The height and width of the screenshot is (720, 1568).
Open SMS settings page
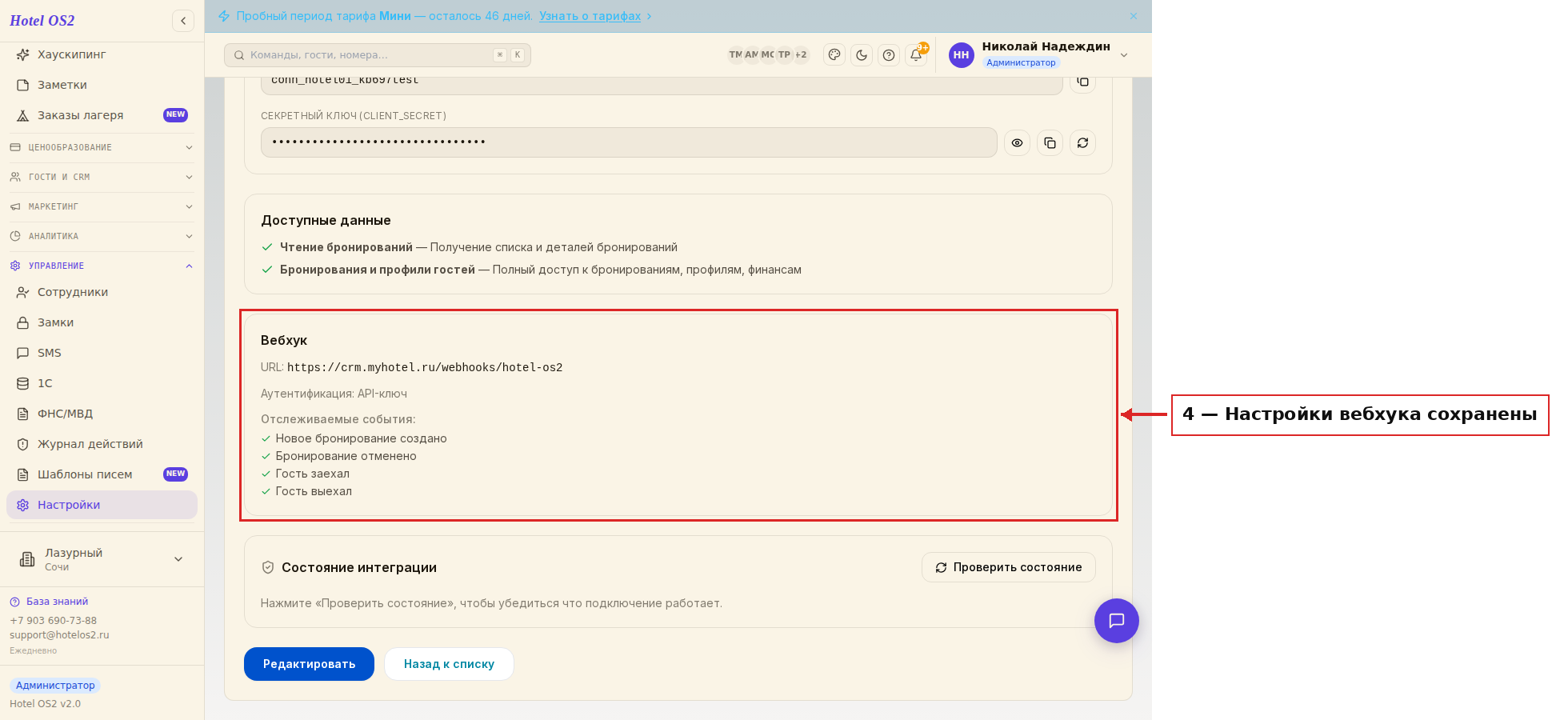coord(102,353)
